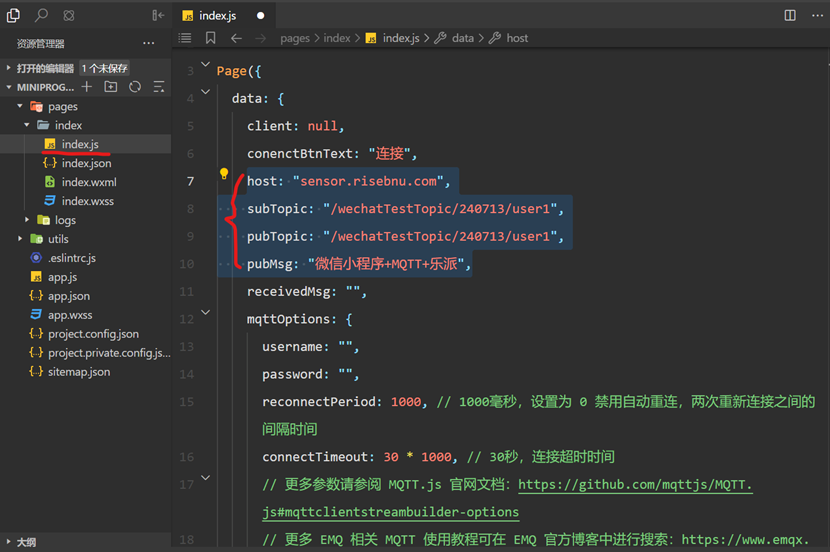Open the Search magnifier icon
This screenshot has width=830, height=552.
(41, 15)
